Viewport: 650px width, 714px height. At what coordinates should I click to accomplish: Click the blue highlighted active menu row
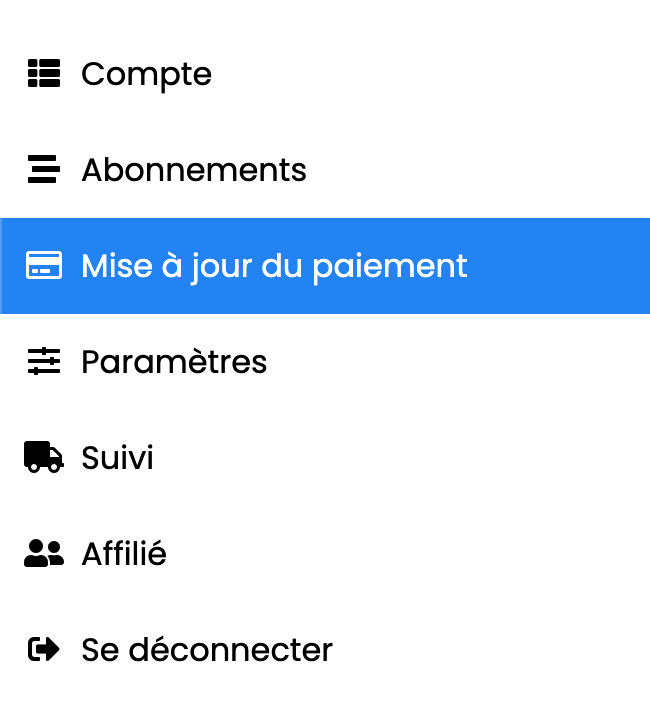325,266
